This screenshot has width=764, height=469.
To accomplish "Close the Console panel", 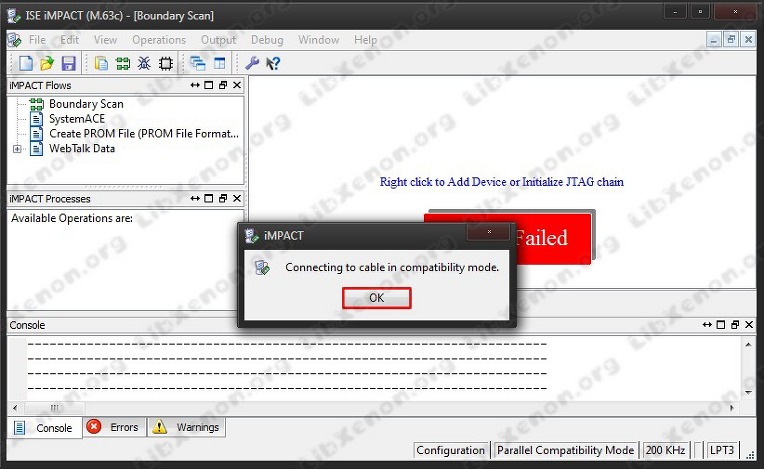I will pyautogui.click(x=749, y=325).
